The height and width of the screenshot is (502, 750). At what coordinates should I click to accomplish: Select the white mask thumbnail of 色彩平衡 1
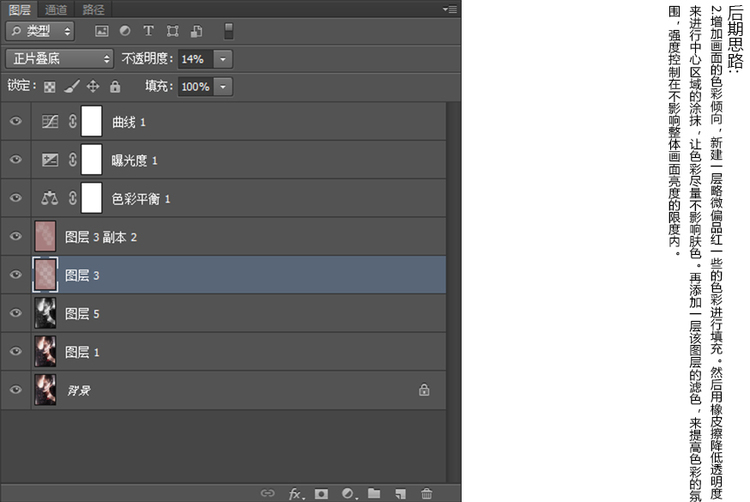click(x=91, y=198)
